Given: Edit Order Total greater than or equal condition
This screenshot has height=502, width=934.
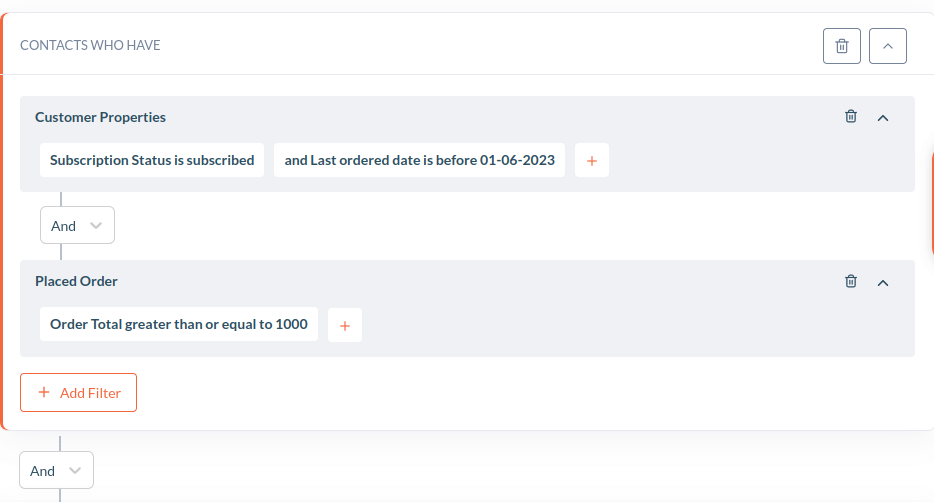Looking at the screenshot, I should click(x=179, y=325).
